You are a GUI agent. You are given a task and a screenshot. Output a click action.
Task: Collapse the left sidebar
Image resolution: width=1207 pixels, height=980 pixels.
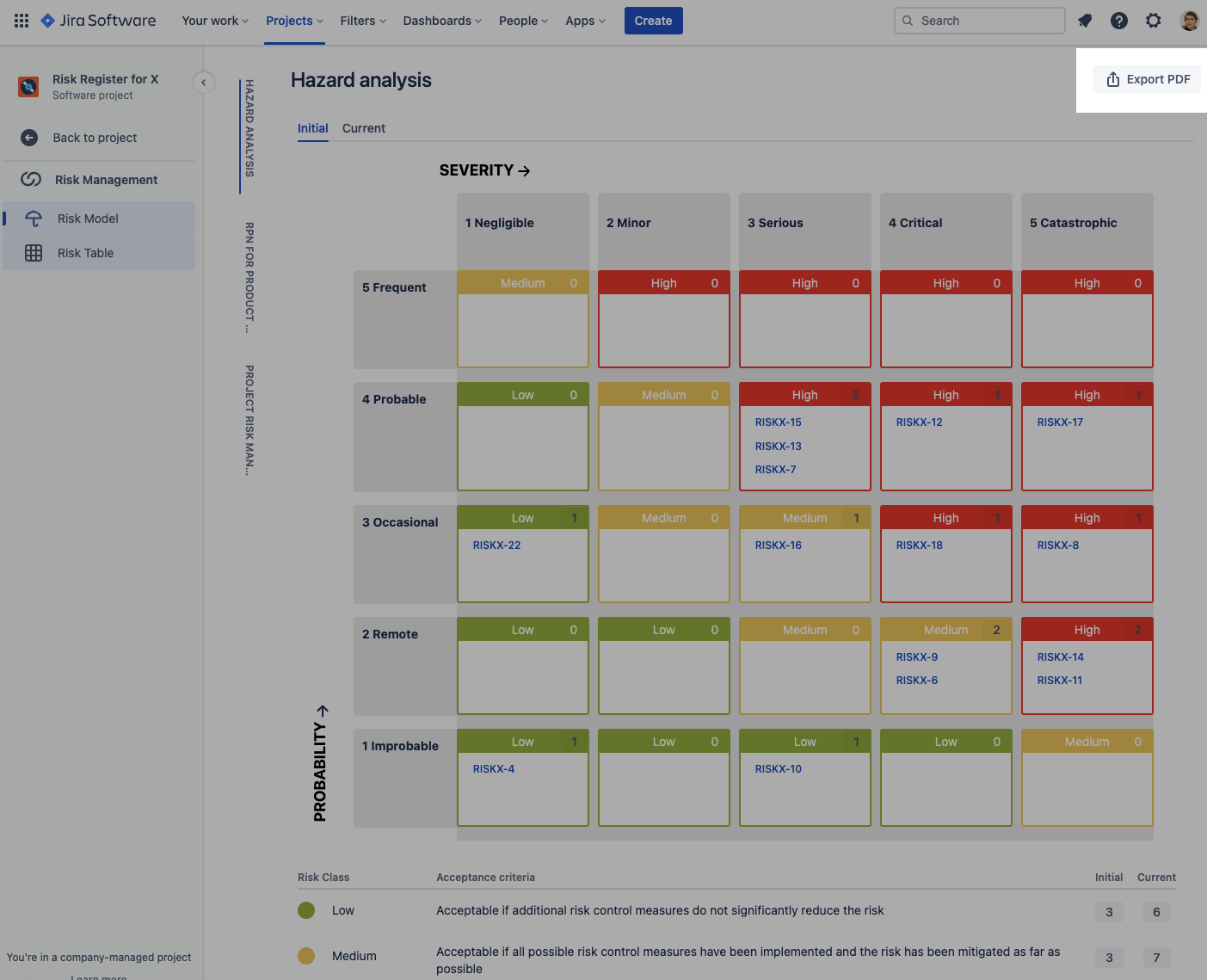(x=204, y=82)
